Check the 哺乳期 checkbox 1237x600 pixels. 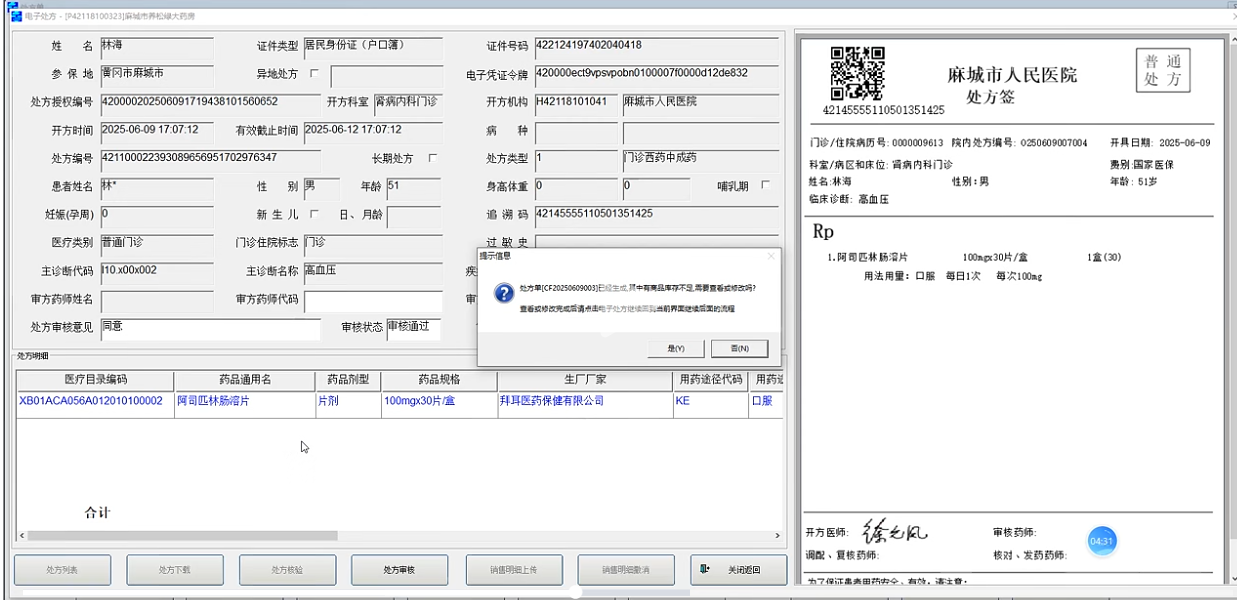(x=766, y=185)
